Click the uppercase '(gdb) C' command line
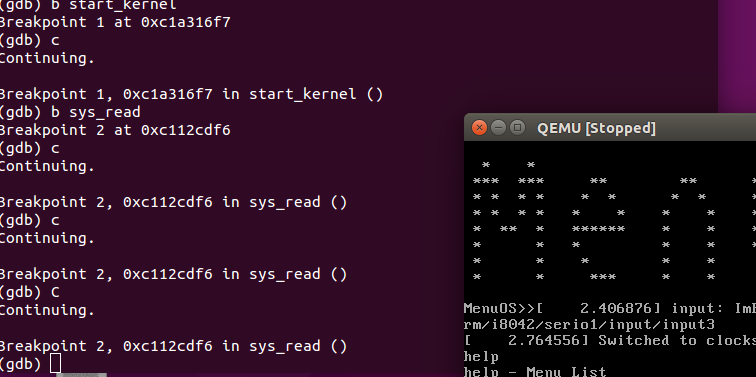The width and height of the screenshot is (756, 377). point(29,292)
